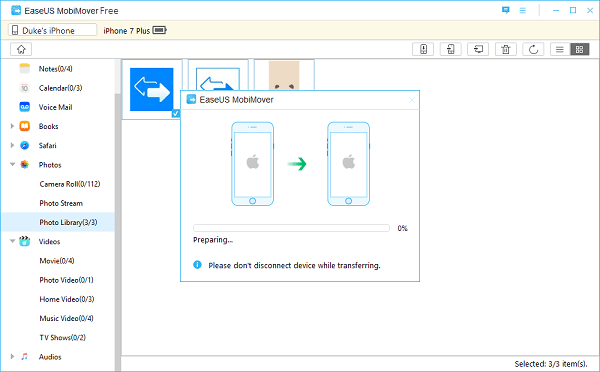Expand the Safari category

pyautogui.click(x=12, y=145)
